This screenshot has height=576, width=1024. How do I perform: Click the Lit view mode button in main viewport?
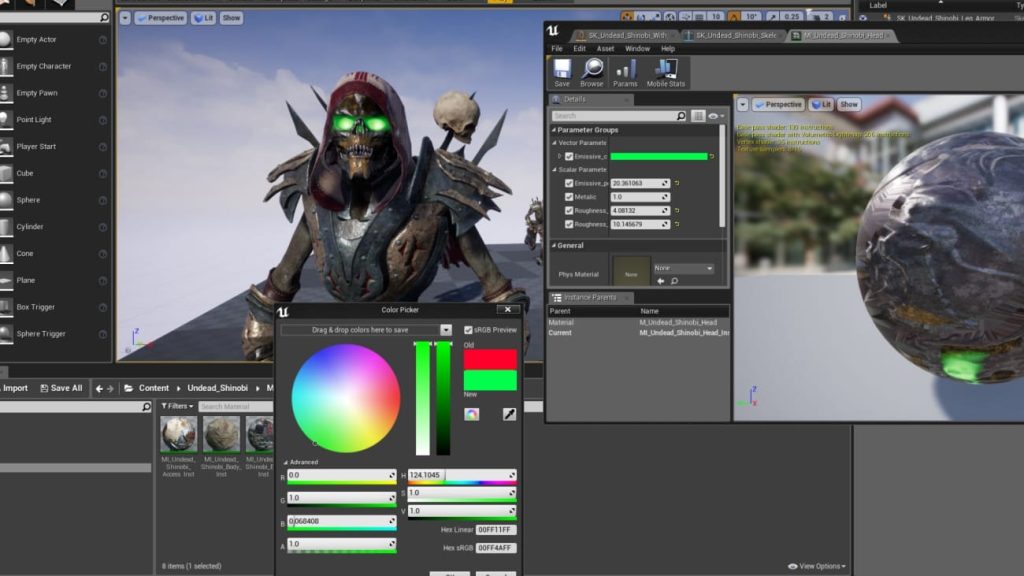(203, 18)
